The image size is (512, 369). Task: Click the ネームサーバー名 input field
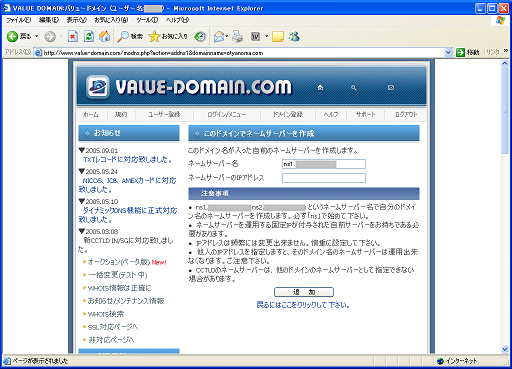pos(324,164)
